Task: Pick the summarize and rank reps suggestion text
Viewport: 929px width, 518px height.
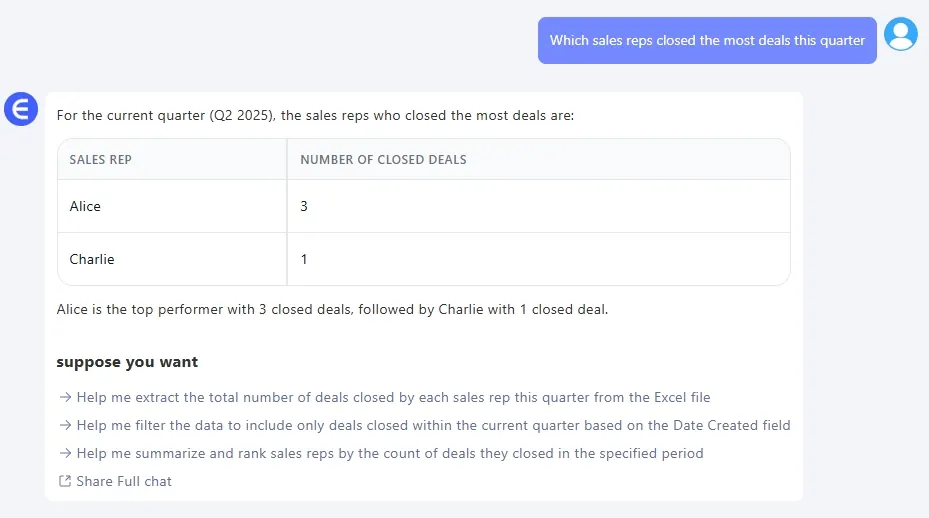Action: (390, 453)
